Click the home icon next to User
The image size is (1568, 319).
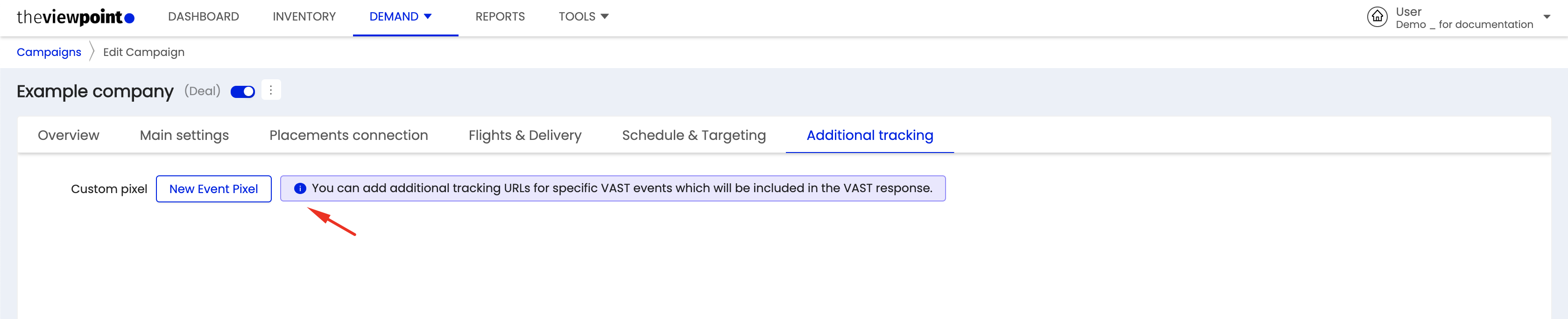point(1377,17)
